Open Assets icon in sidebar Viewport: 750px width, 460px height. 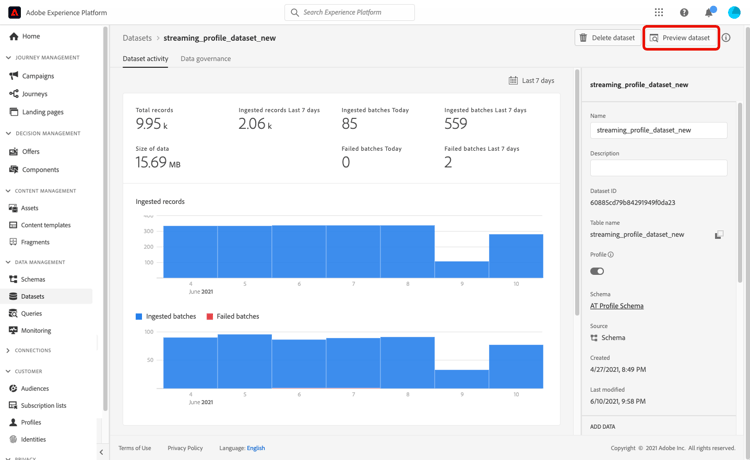coord(13,208)
